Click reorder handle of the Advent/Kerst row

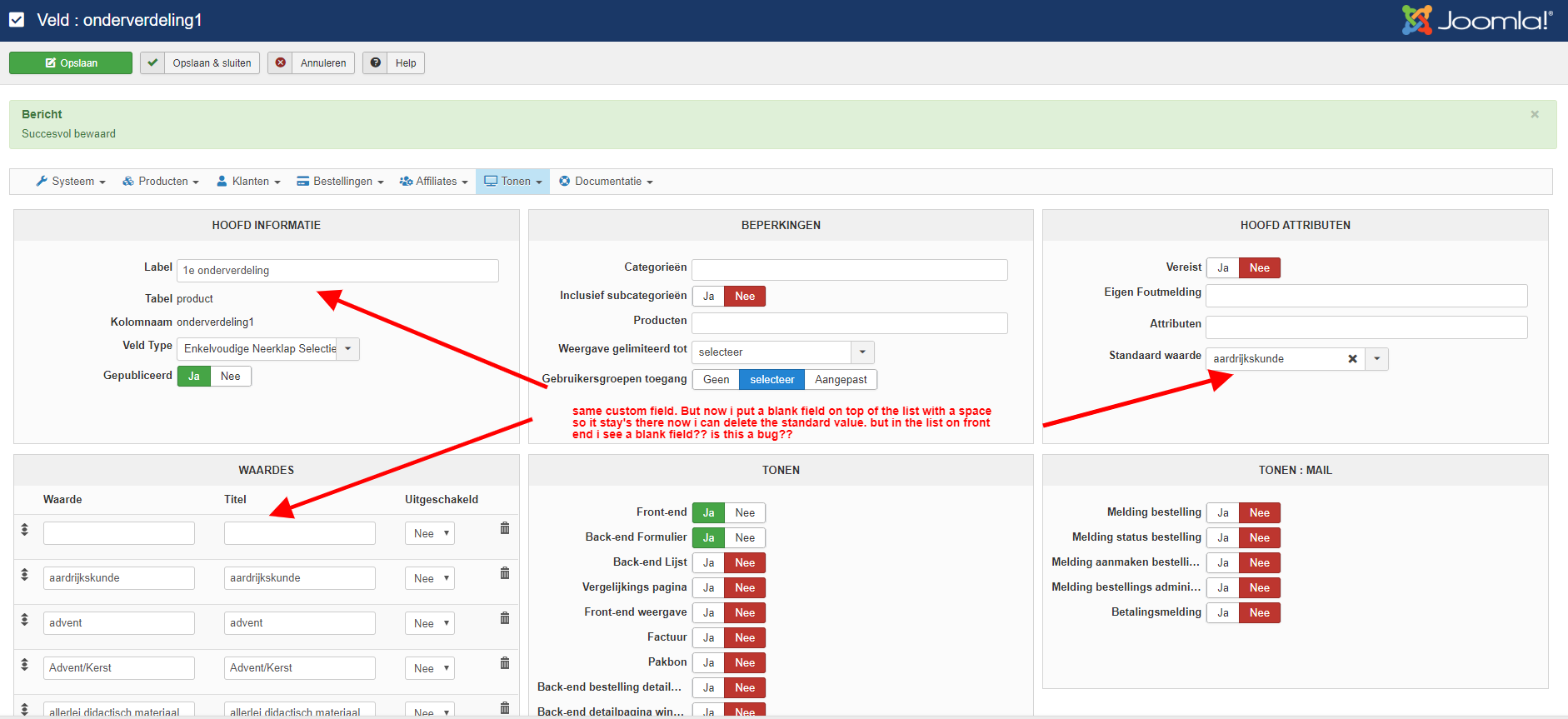click(x=25, y=665)
